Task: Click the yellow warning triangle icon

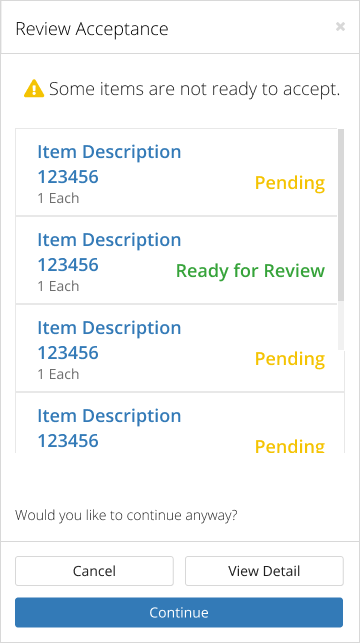Action: point(34,89)
